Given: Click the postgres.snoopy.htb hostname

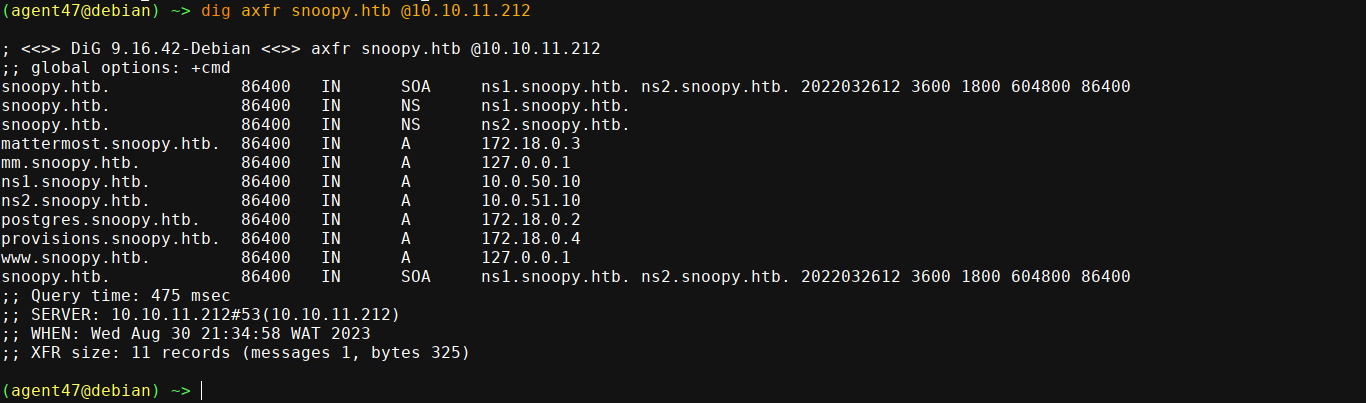Looking at the screenshot, I should tap(100, 220).
